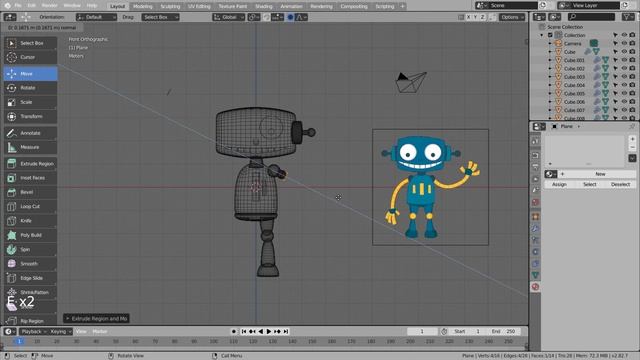Choose the Rip Region tool

pos(31,321)
